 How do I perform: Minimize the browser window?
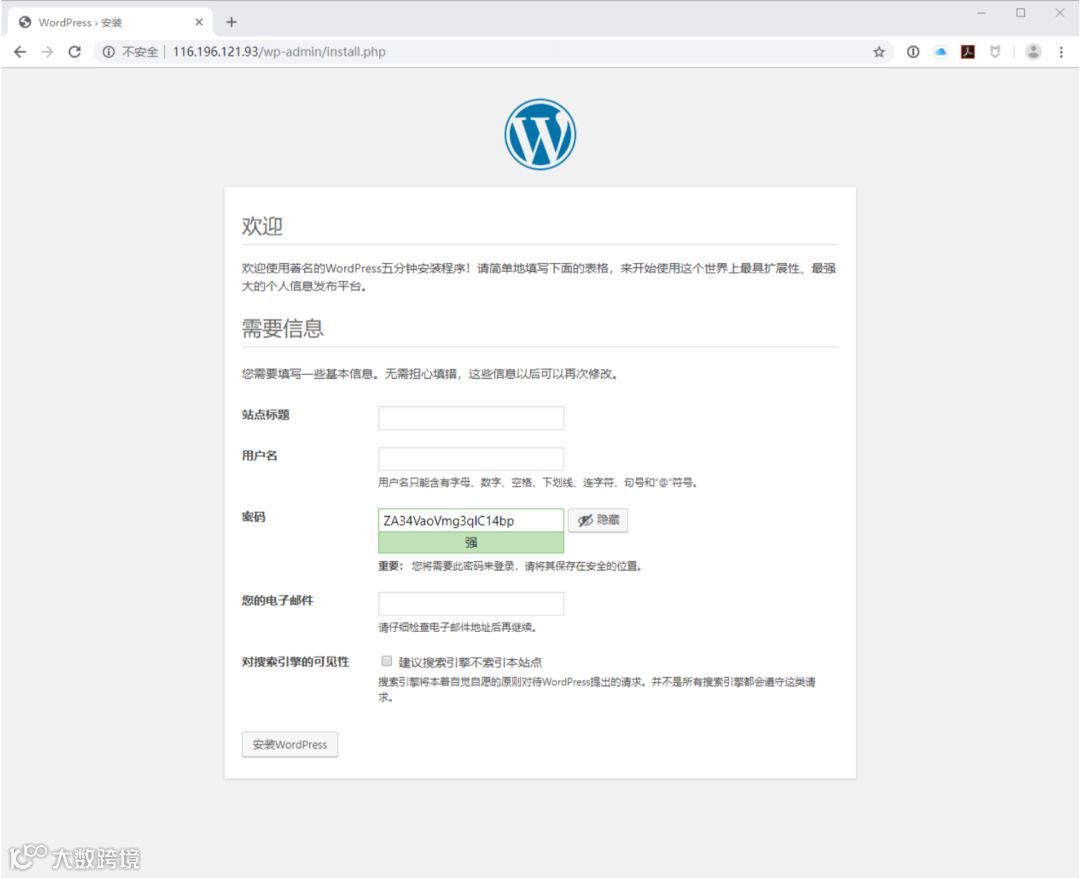coord(982,13)
